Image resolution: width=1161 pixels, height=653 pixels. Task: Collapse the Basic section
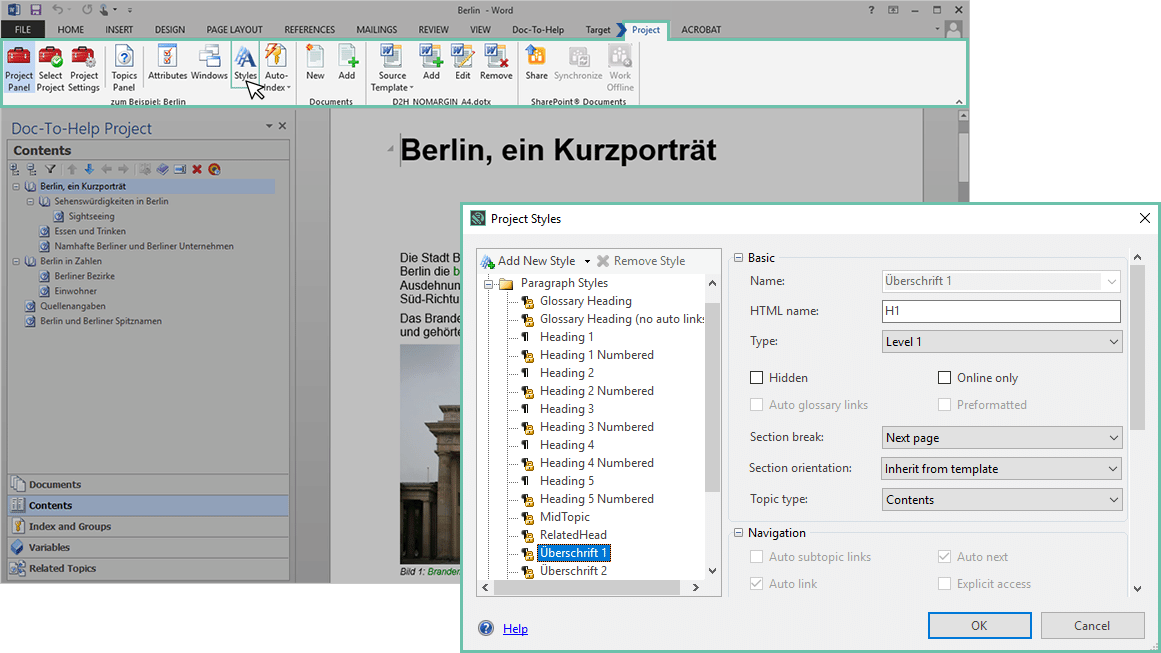point(738,258)
